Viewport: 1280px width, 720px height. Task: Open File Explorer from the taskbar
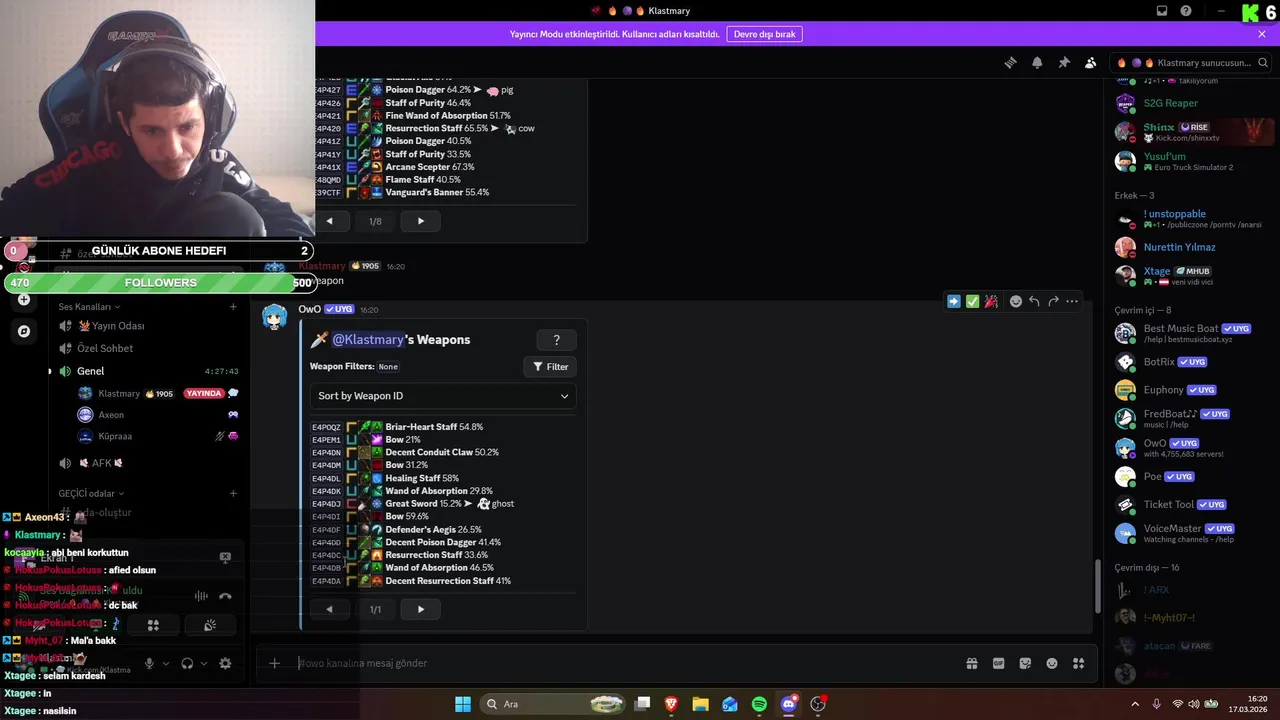(x=700, y=704)
